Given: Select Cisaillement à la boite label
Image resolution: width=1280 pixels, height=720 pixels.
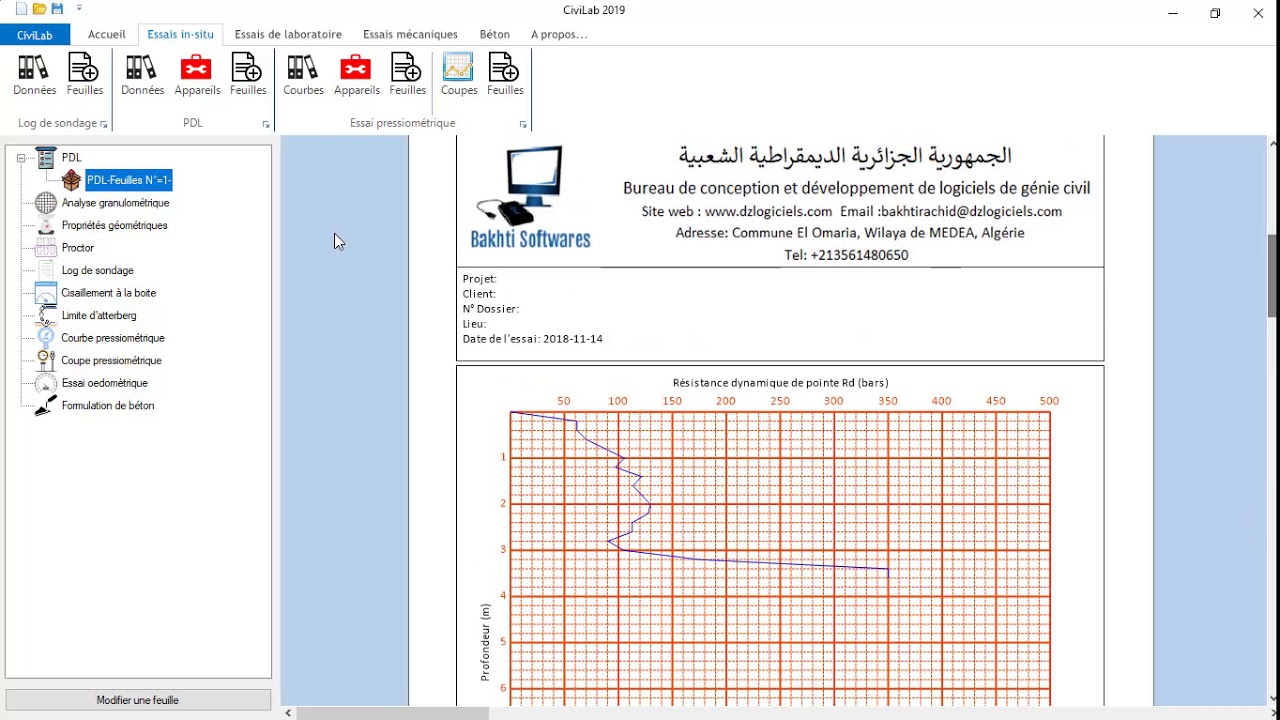Looking at the screenshot, I should tap(108, 293).
